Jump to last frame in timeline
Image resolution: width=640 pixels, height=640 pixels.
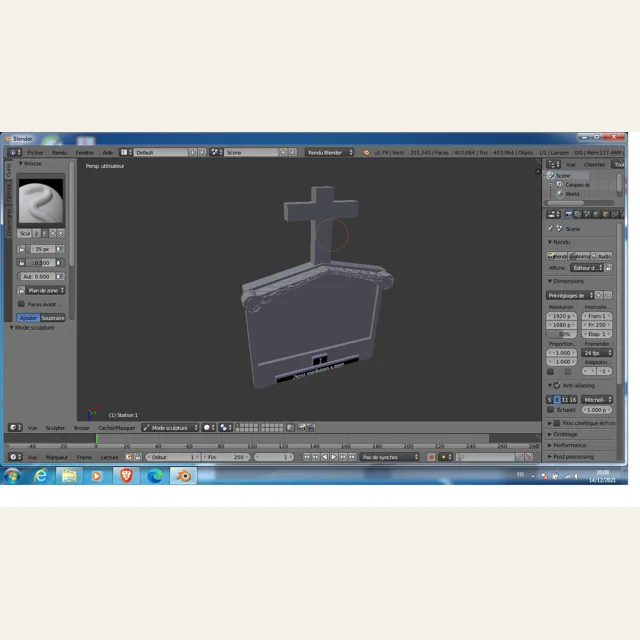tap(352, 457)
